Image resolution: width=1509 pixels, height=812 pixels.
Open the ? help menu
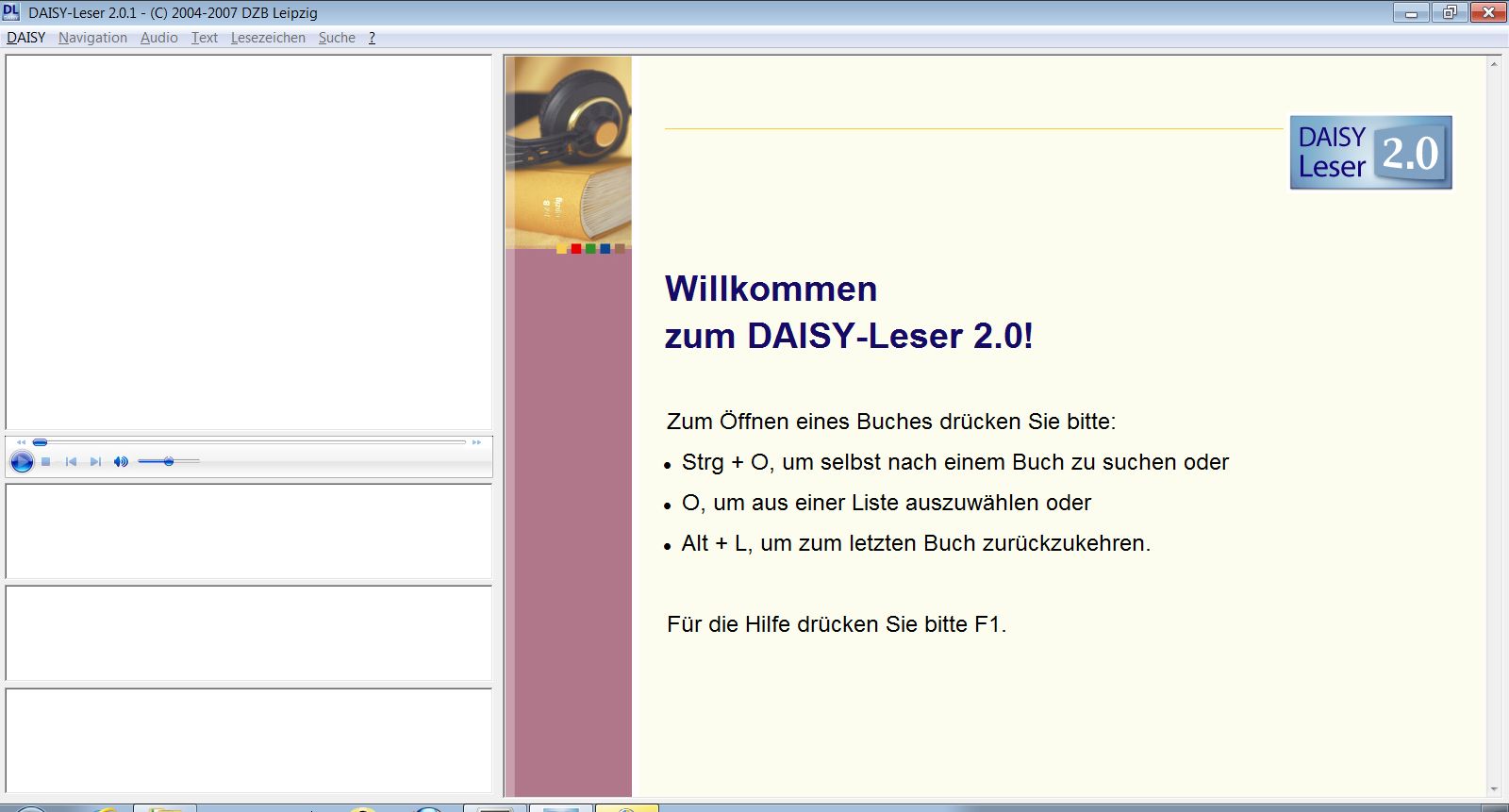point(372,38)
